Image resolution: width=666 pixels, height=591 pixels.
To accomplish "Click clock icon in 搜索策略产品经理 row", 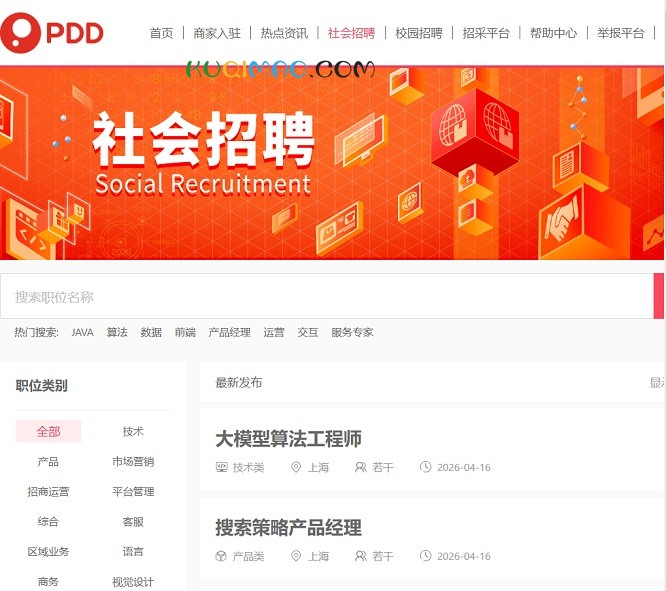I will [426, 556].
